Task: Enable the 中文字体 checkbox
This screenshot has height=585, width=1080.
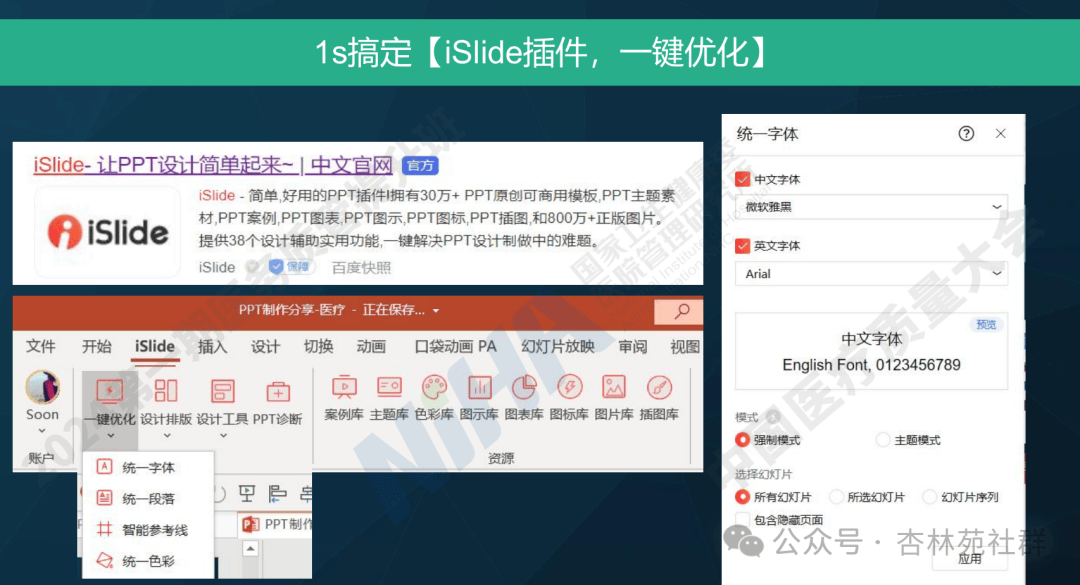Action: [741, 179]
